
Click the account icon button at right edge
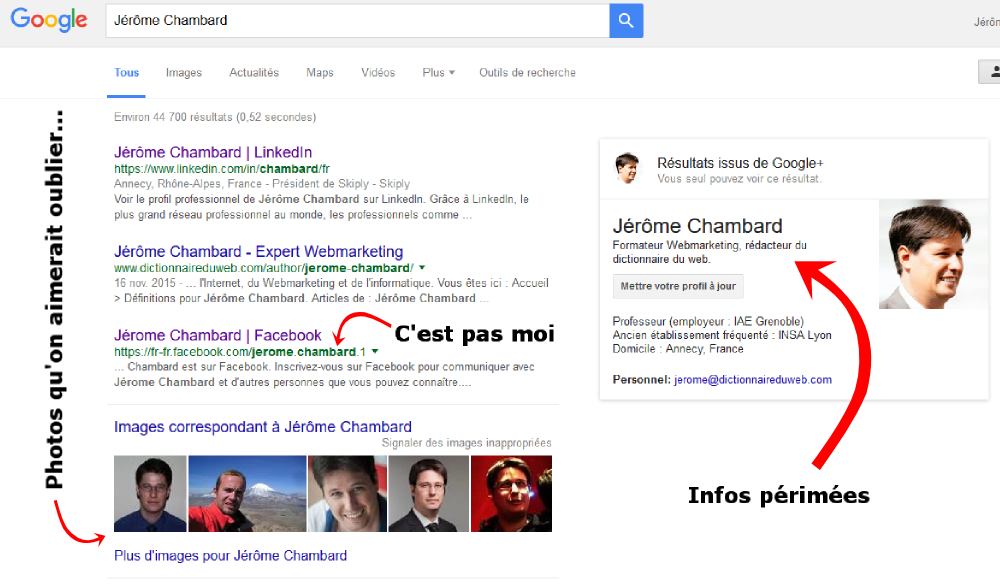point(990,72)
